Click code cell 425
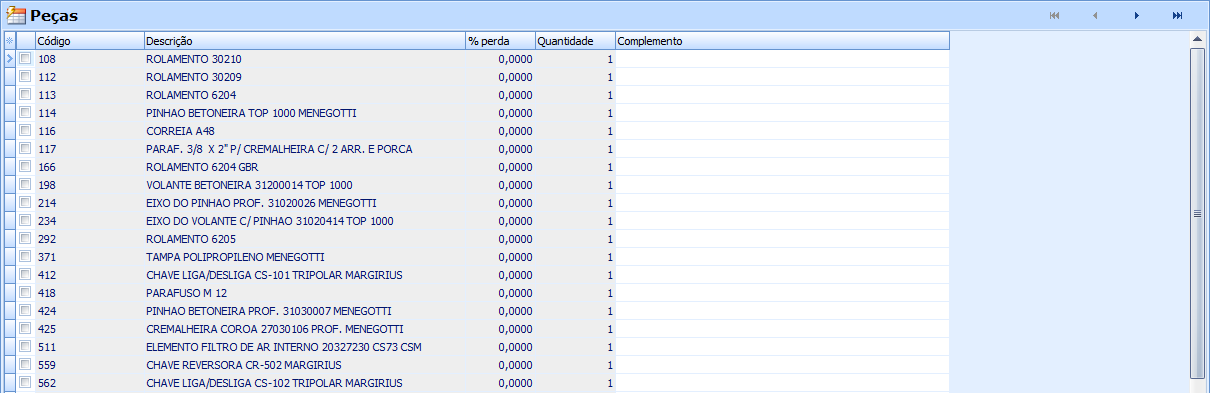 (x=89, y=329)
